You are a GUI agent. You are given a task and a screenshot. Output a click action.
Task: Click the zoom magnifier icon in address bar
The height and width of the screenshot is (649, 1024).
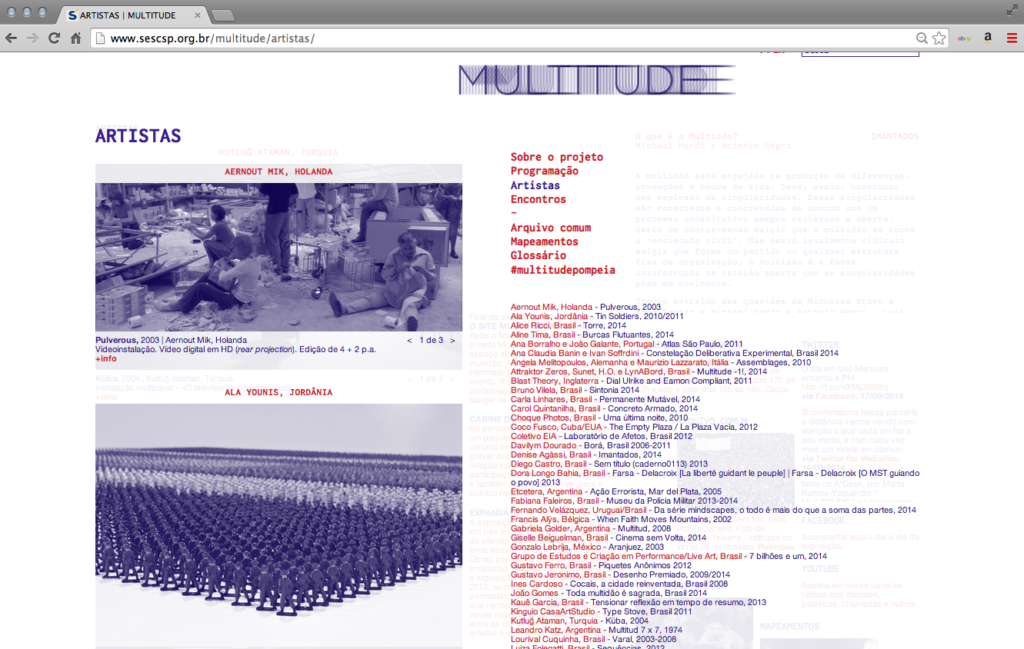pyautogui.click(x=921, y=39)
